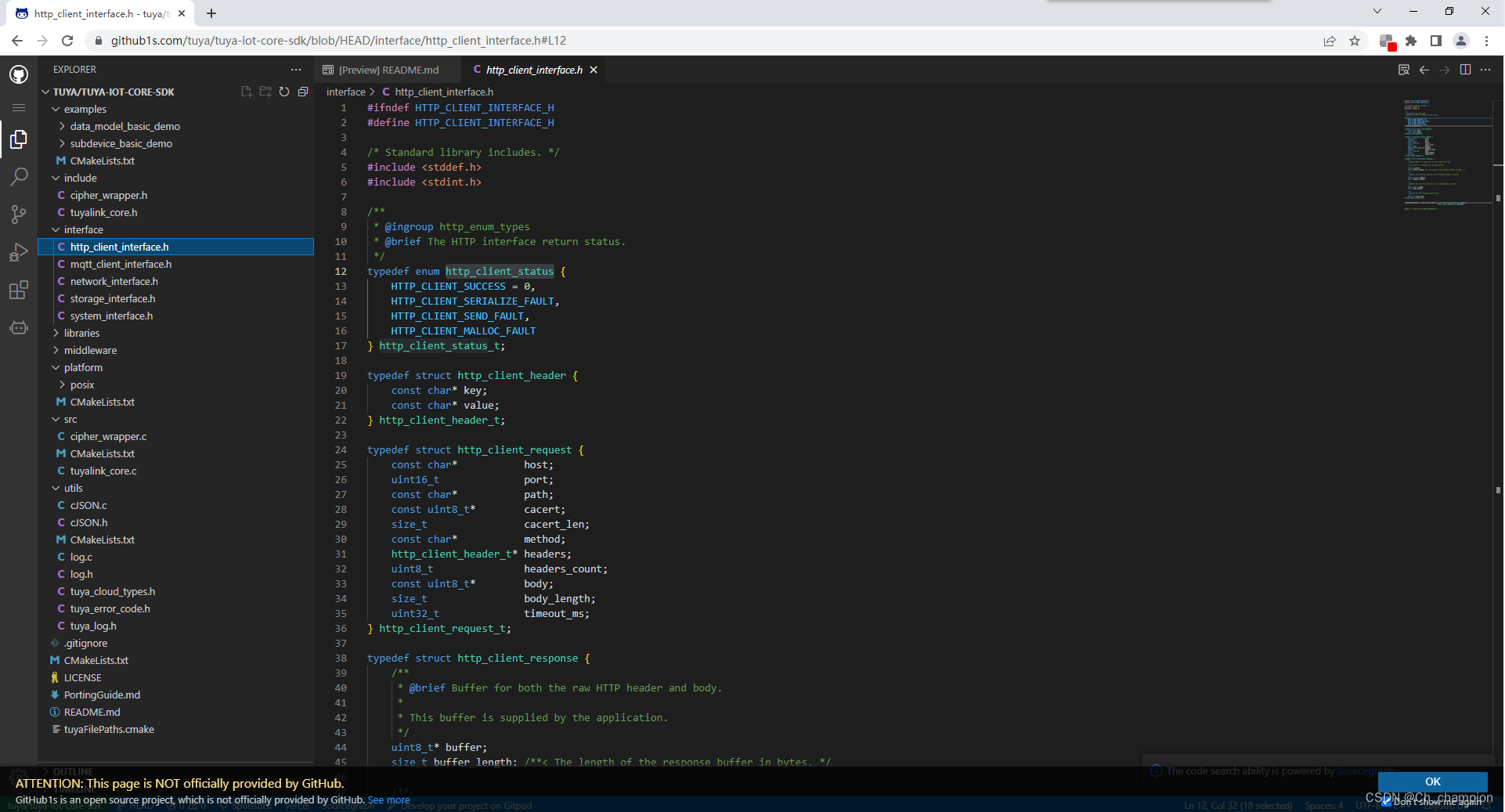
Task: Open Chrome extensions puzzle icon
Action: (x=1411, y=41)
